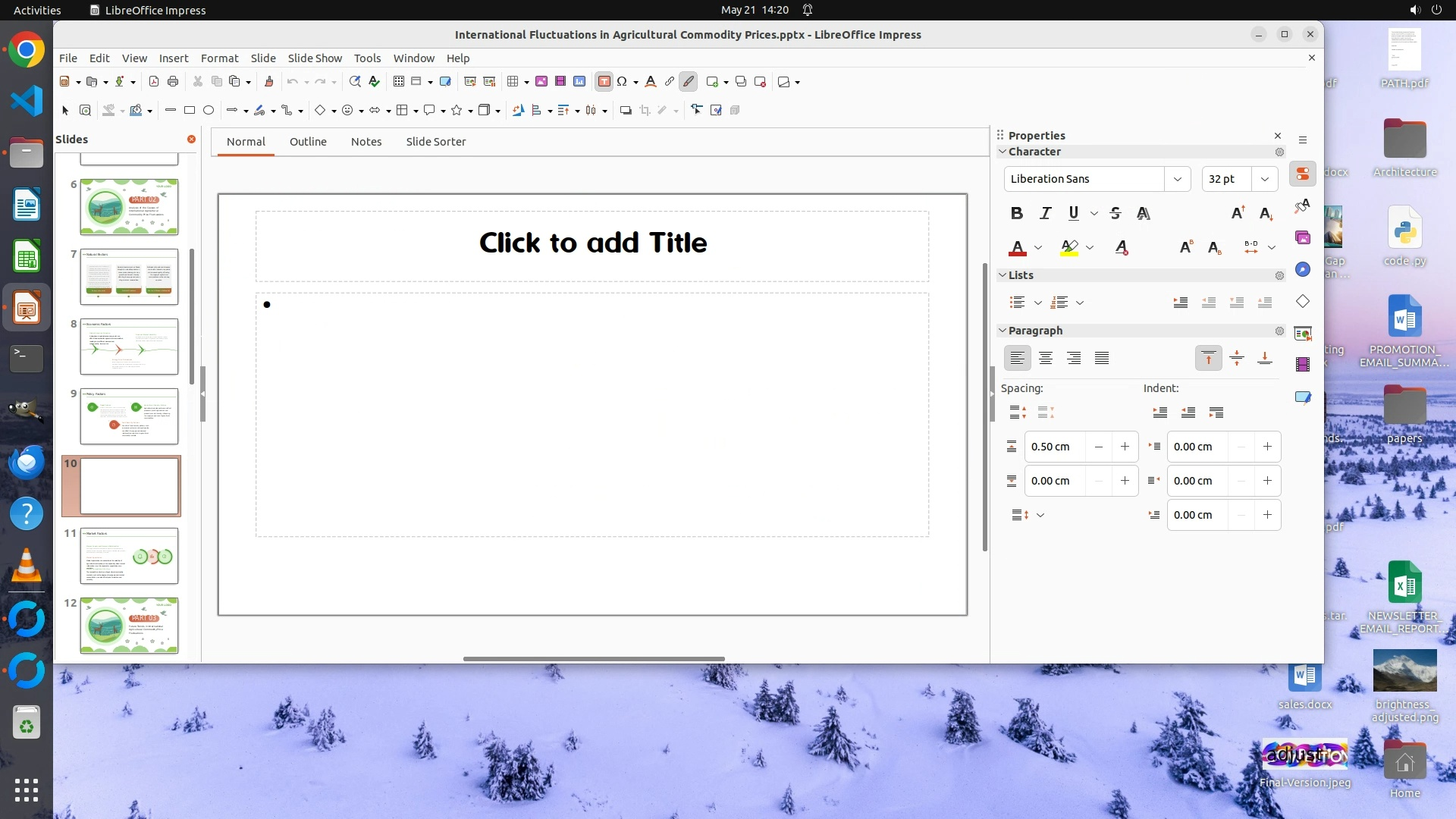Open the Navigator sidebar icon

click(x=1303, y=270)
